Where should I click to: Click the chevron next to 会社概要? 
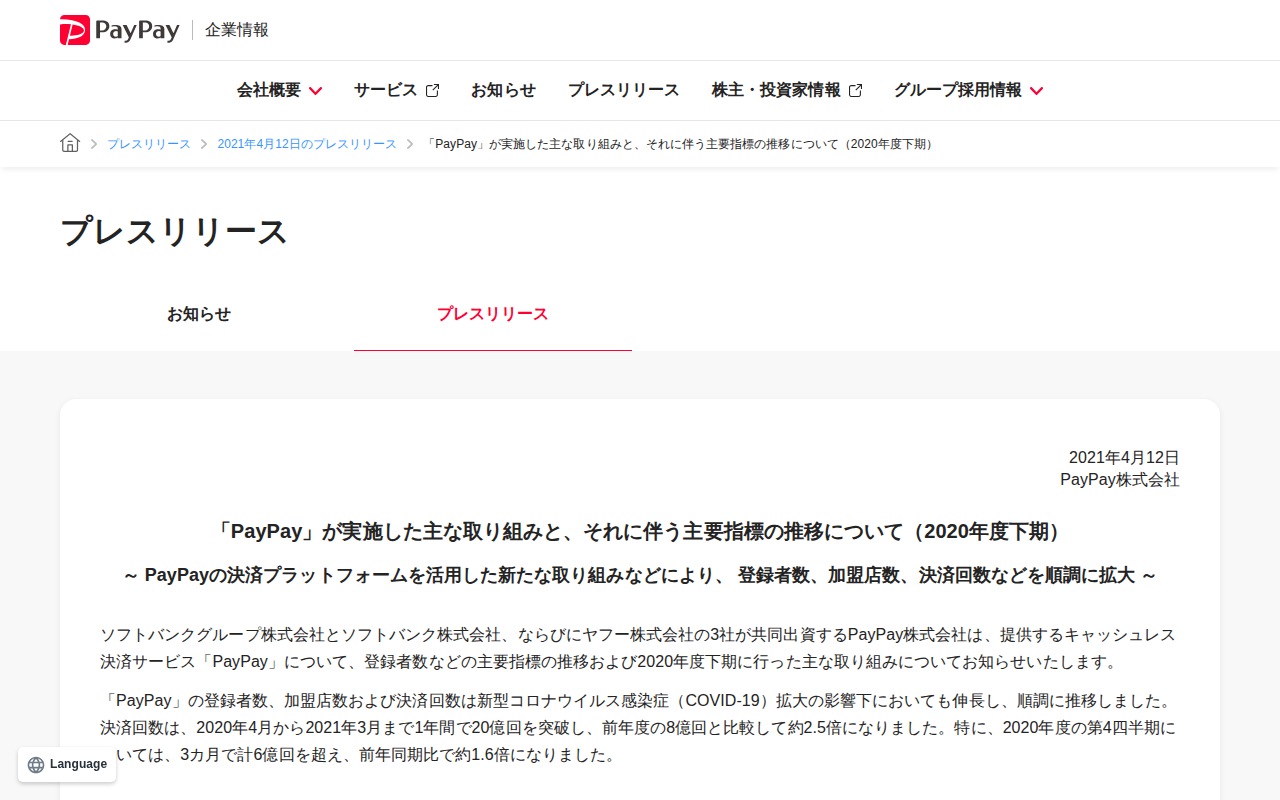click(x=315, y=91)
